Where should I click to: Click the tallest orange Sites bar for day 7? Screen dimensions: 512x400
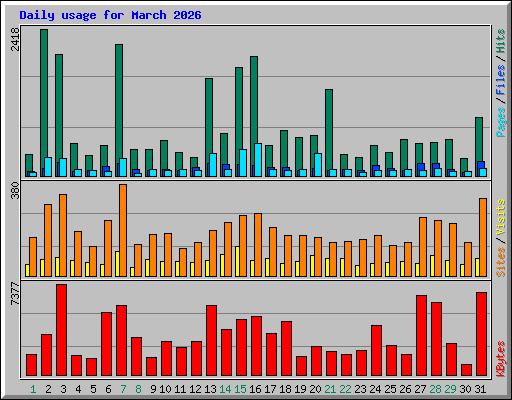(x=123, y=230)
